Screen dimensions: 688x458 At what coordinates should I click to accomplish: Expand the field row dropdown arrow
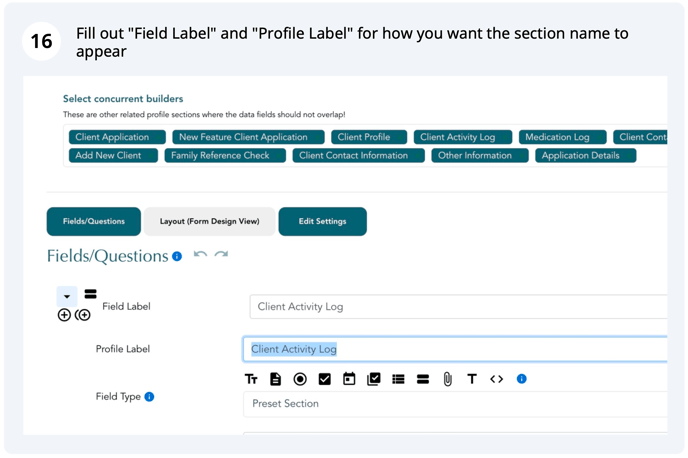click(67, 297)
